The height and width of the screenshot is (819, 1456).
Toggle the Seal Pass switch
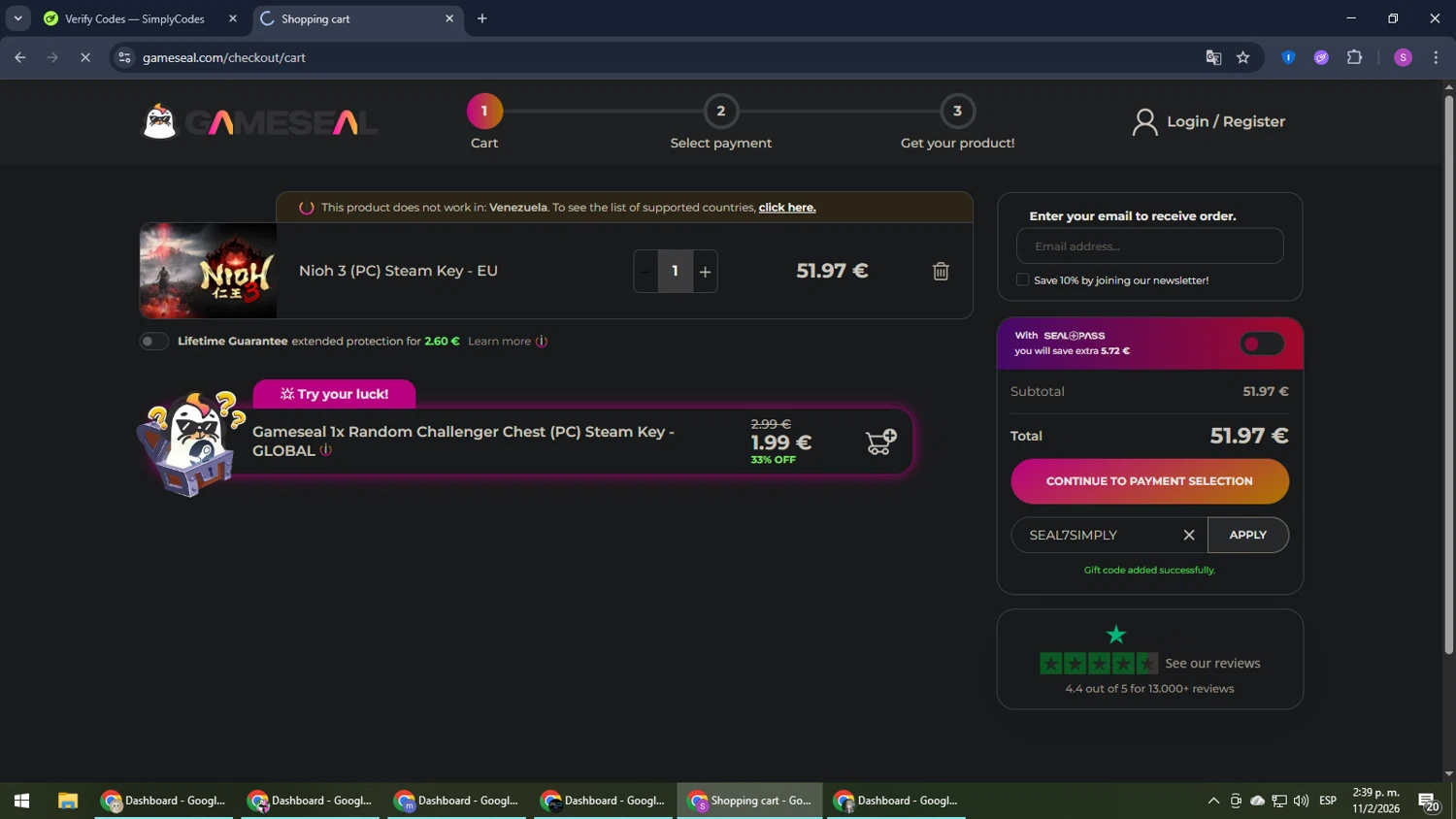(x=1262, y=344)
